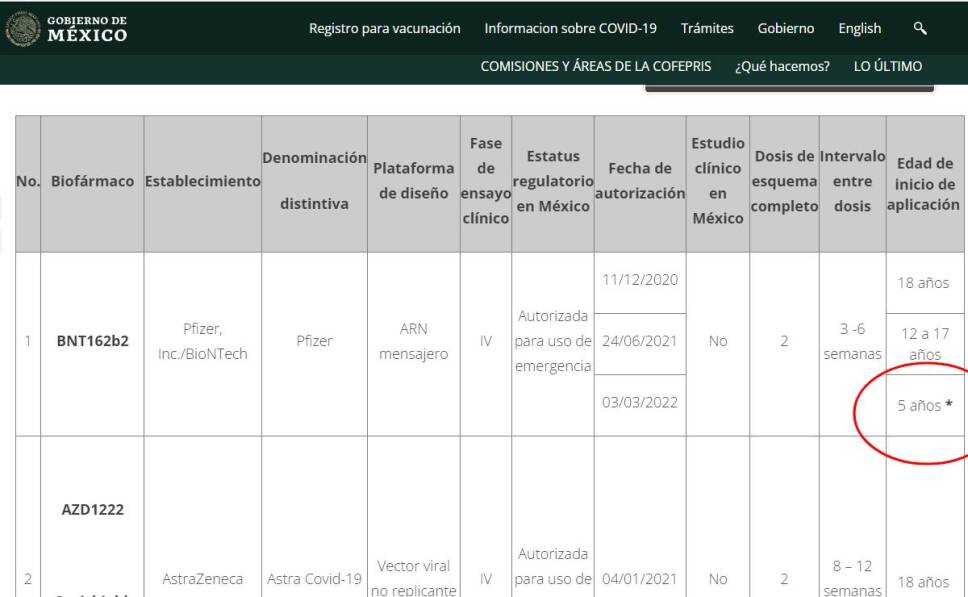968x597 pixels.
Task: Open the ¿Qué hacemos? menu
Action: 782,66
